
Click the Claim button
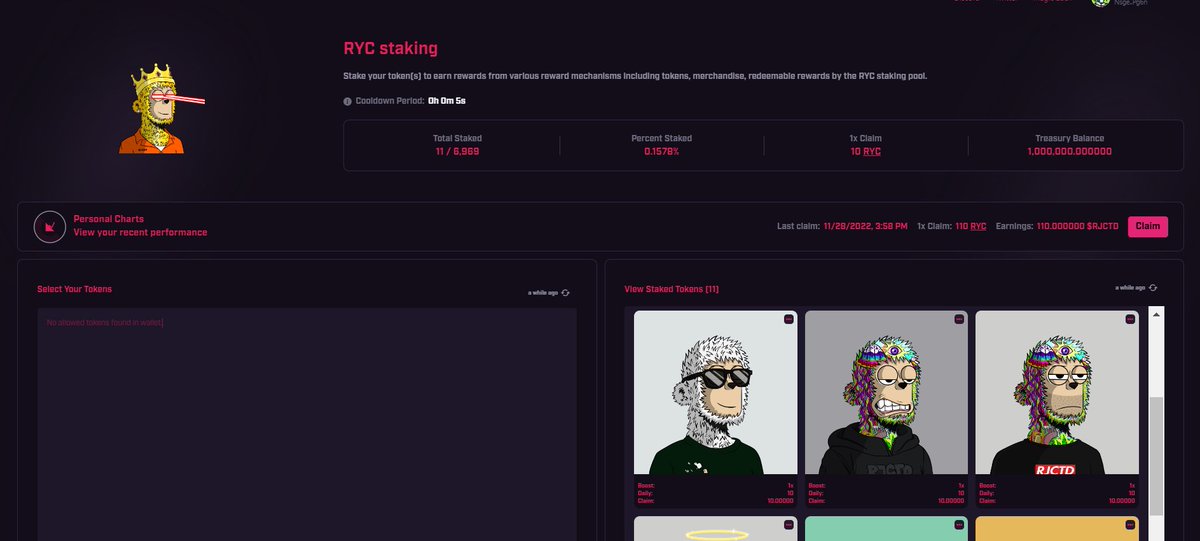click(1148, 226)
